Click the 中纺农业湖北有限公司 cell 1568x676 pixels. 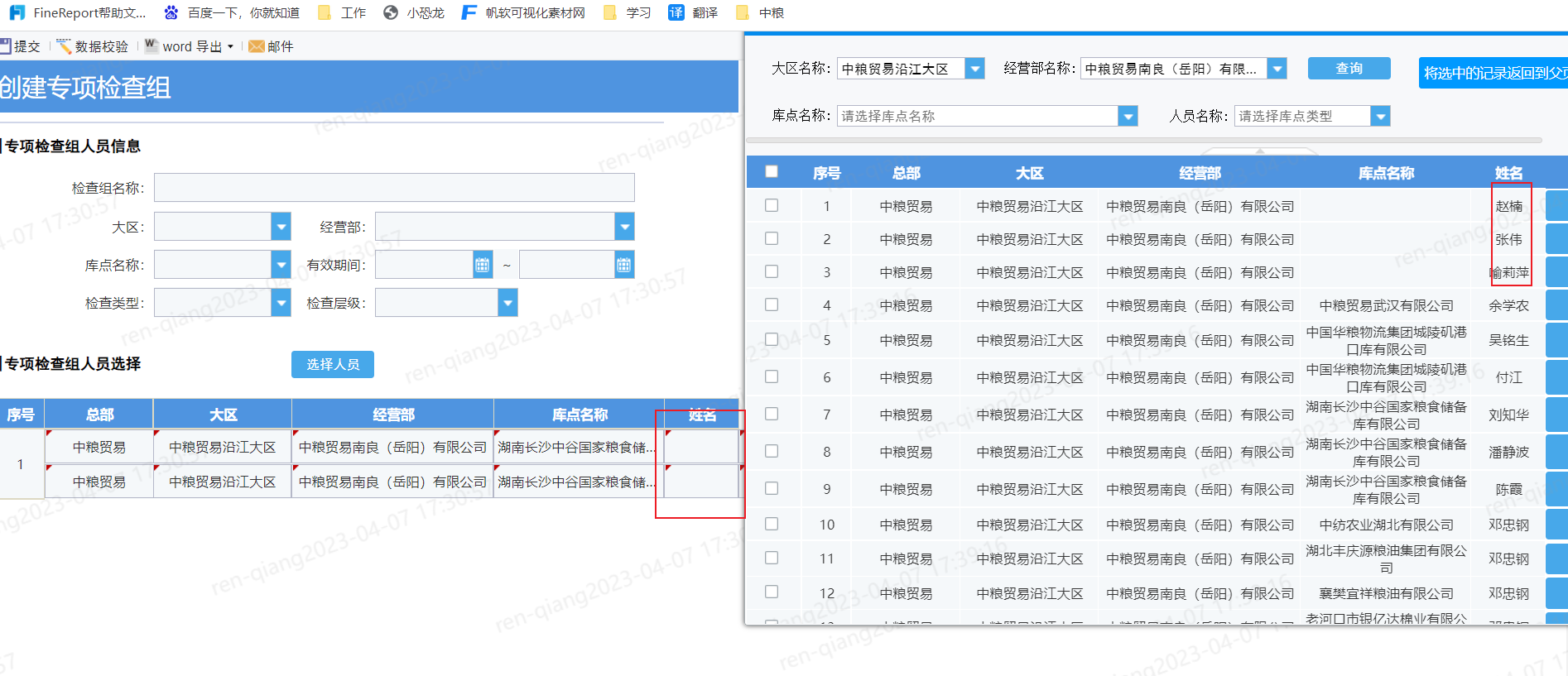click(1386, 525)
